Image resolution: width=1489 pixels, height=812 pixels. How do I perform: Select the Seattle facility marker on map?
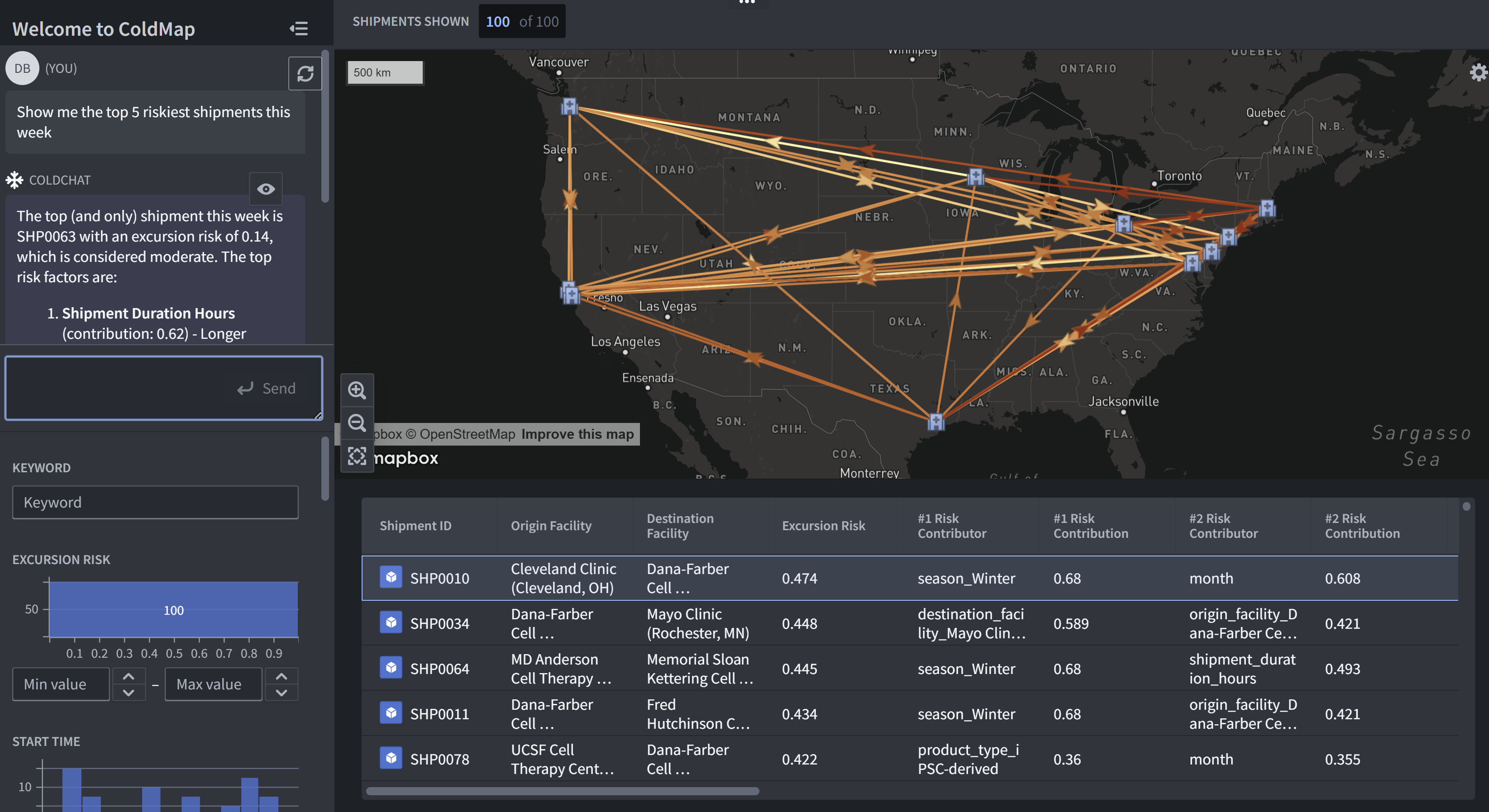(x=569, y=106)
